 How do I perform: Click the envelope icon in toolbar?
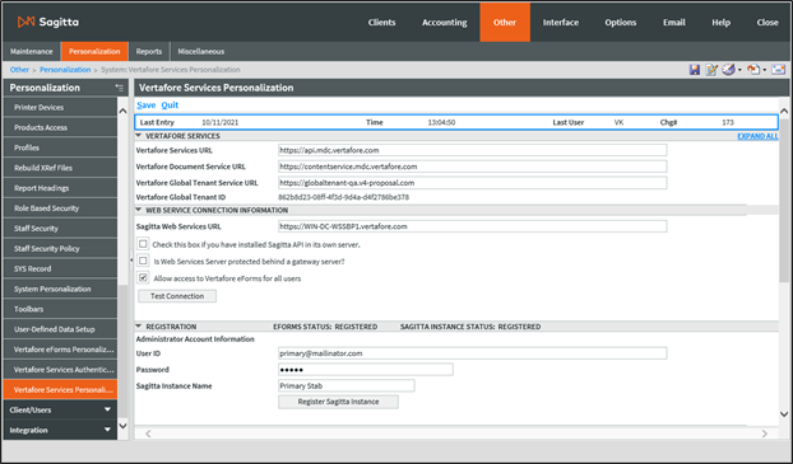click(x=778, y=70)
